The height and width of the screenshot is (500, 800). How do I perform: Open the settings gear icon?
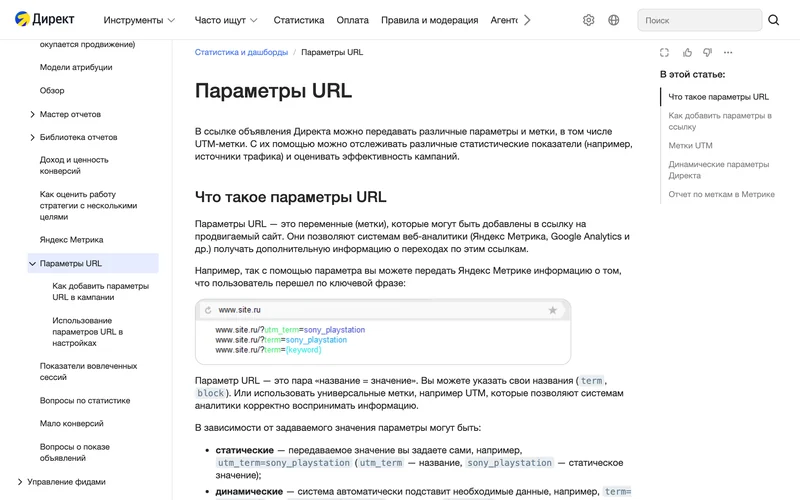[588, 20]
